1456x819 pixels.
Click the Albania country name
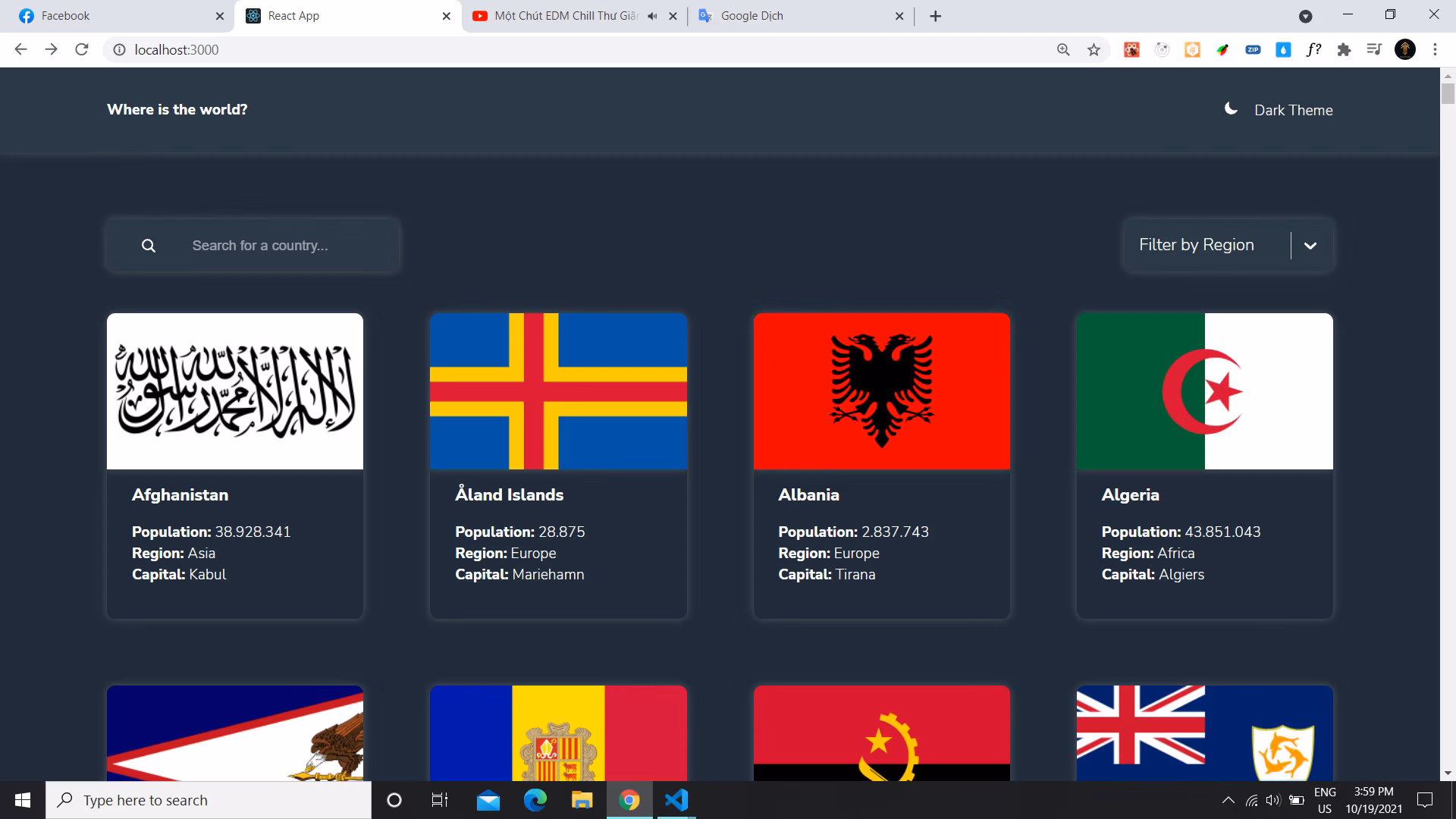point(808,494)
